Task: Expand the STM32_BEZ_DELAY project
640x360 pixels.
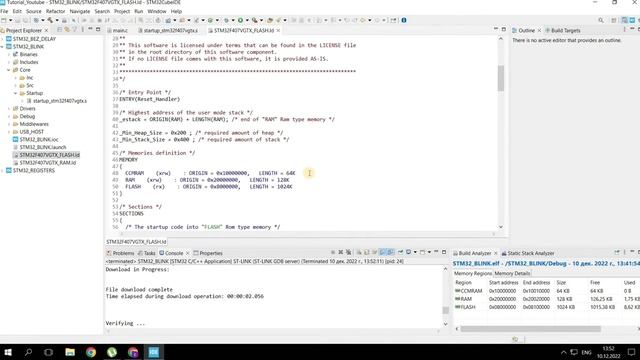Action: pos(2,39)
